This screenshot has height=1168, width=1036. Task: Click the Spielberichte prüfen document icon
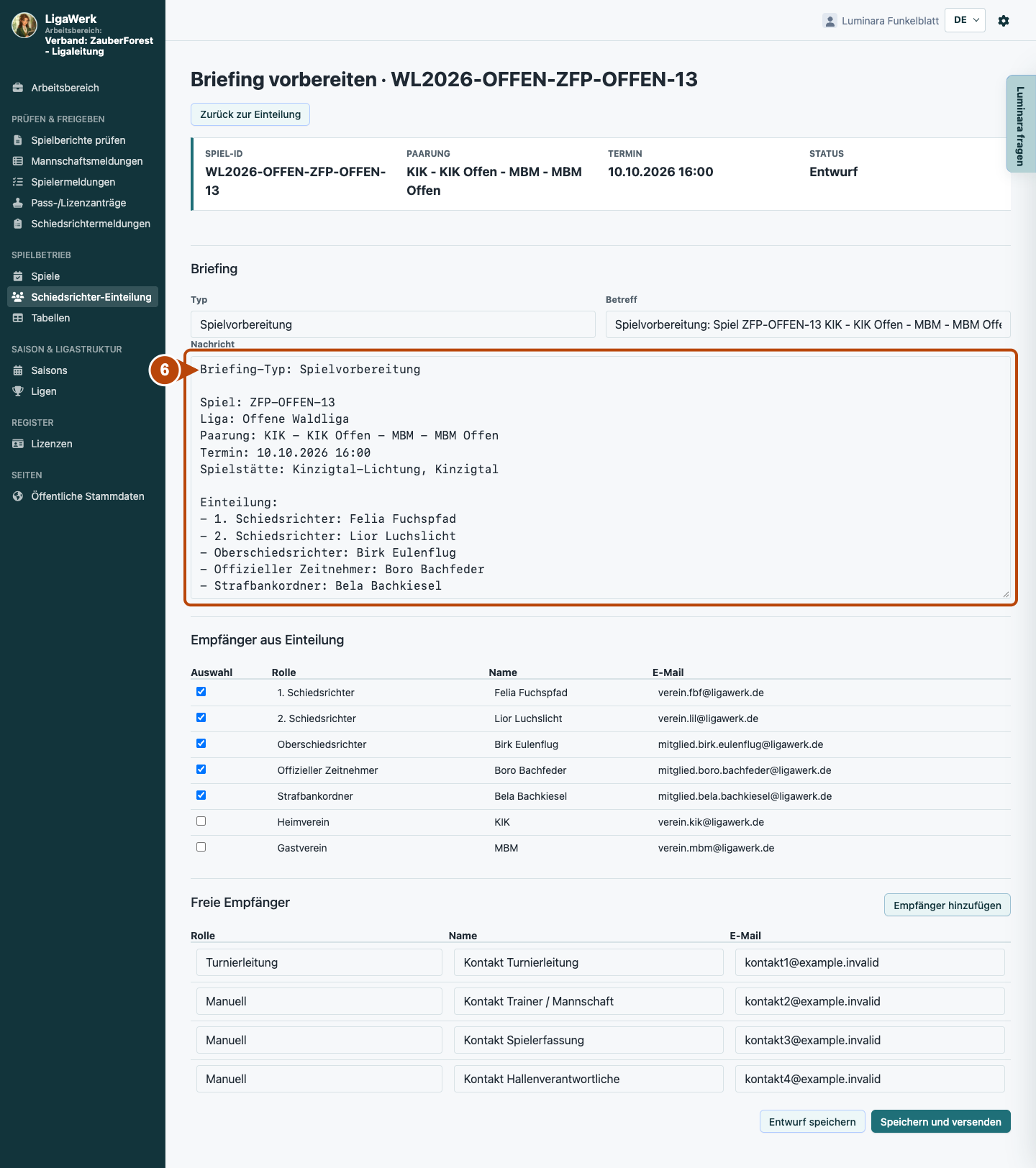[x=18, y=140]
